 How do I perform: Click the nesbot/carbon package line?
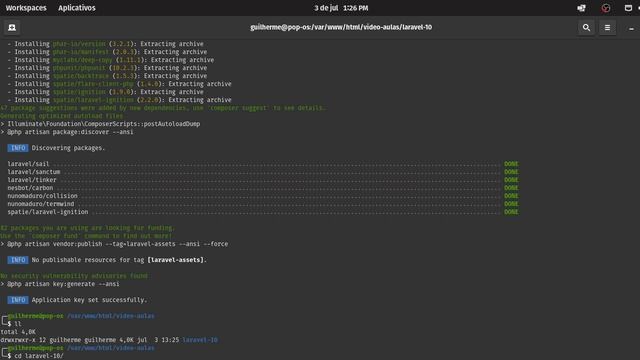coord(263,188)
